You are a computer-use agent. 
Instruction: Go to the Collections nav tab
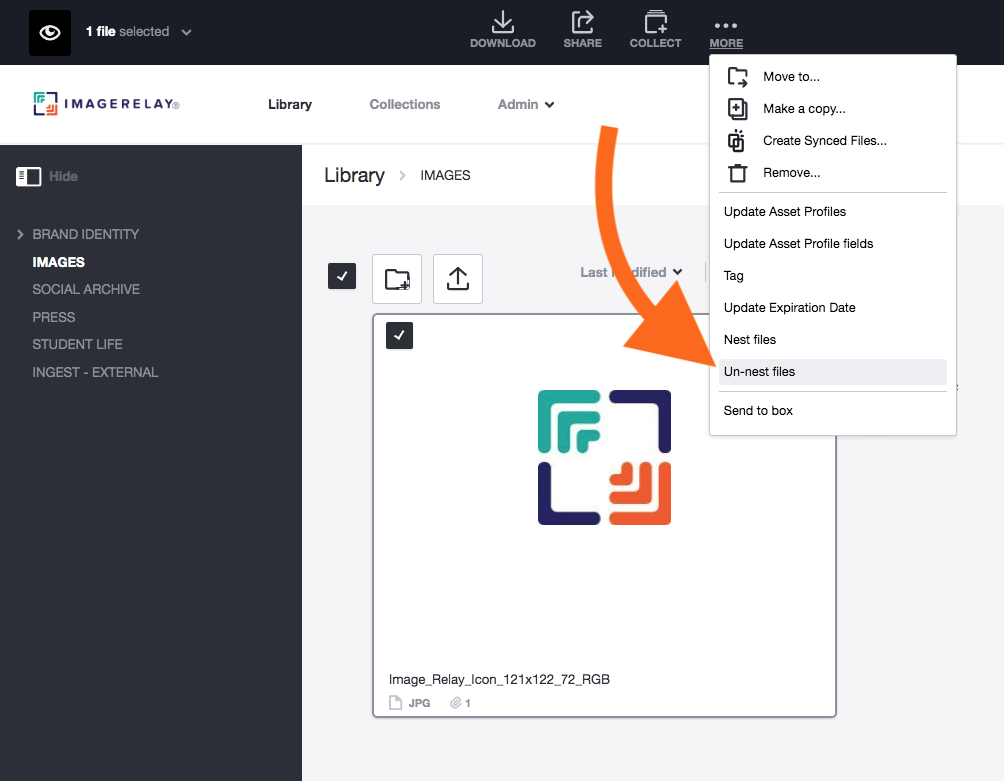pyautogui.click(x=405, y=104)
